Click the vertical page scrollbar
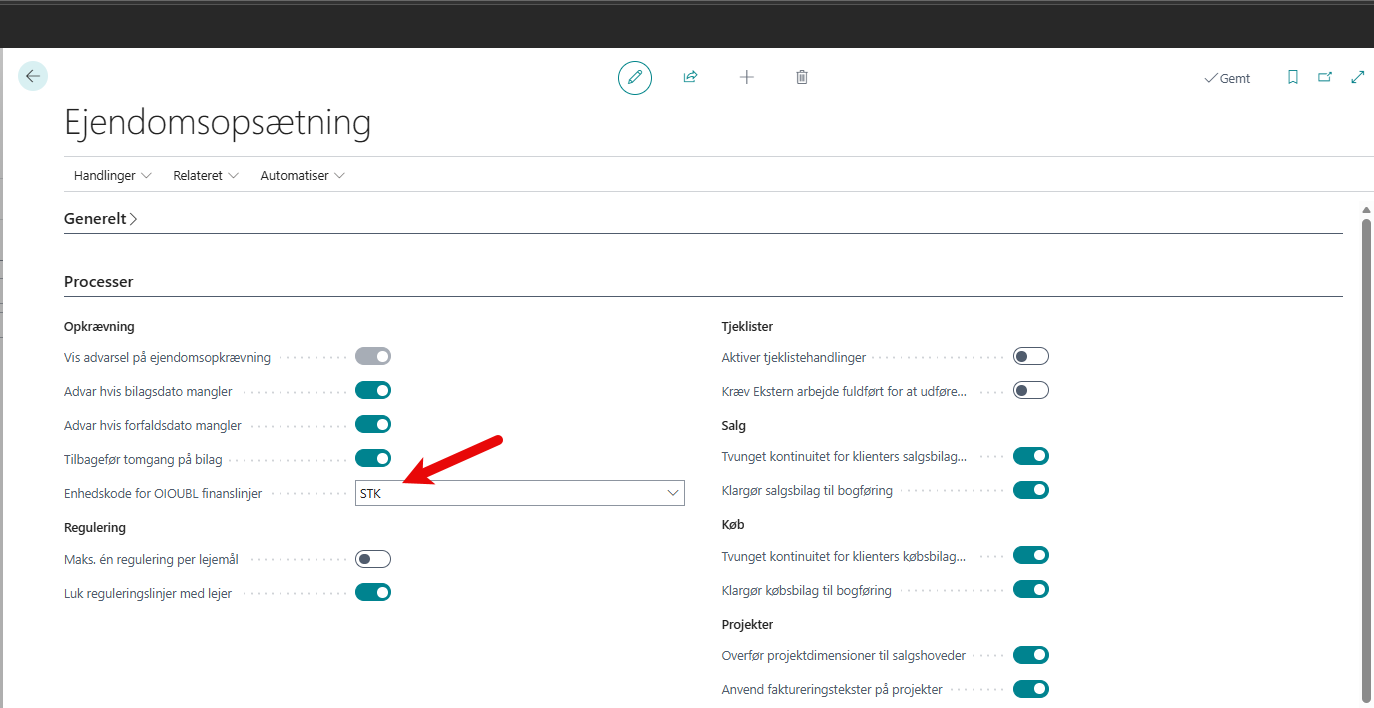This screenshot has width=1374, height=708. [1366, 450]
